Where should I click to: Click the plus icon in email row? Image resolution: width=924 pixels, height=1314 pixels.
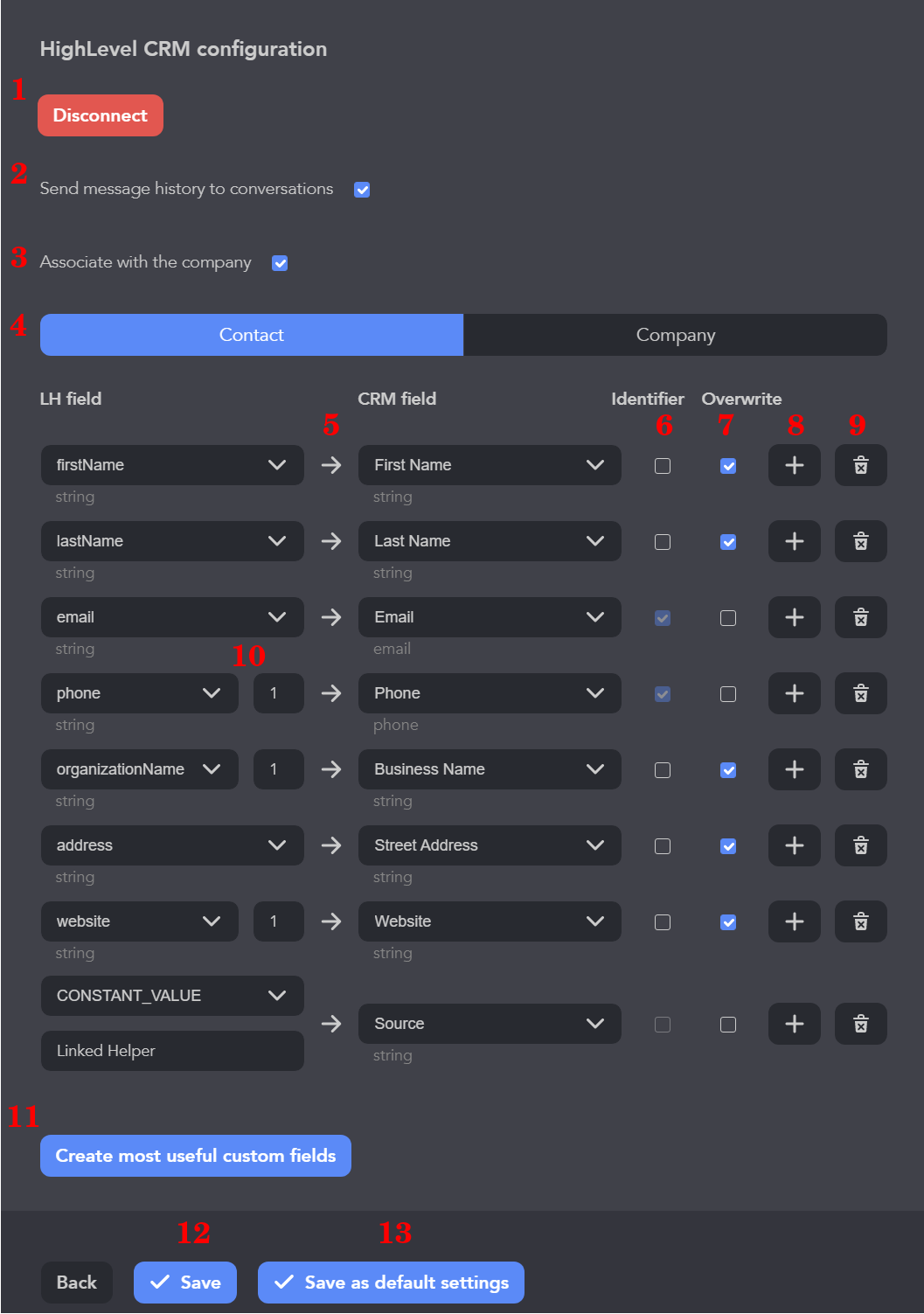794,617
